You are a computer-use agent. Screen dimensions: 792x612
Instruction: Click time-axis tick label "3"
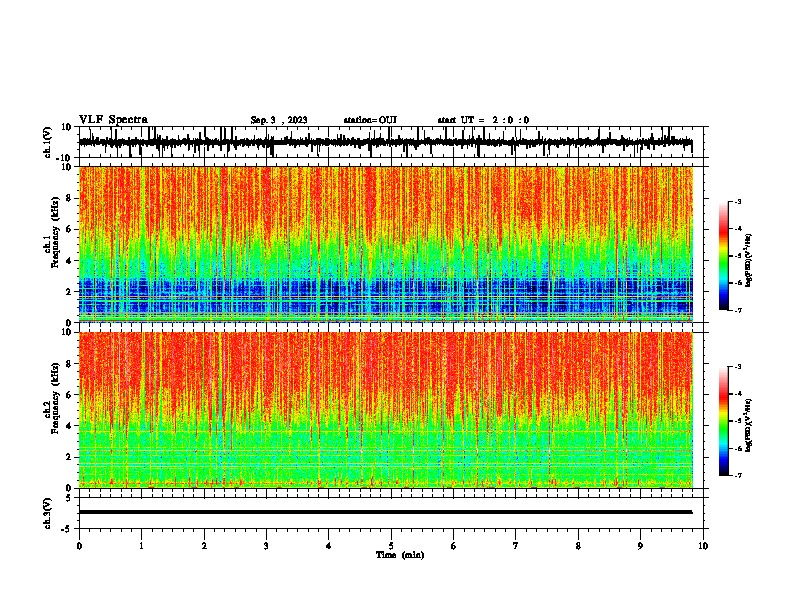[x=266, y=546]
